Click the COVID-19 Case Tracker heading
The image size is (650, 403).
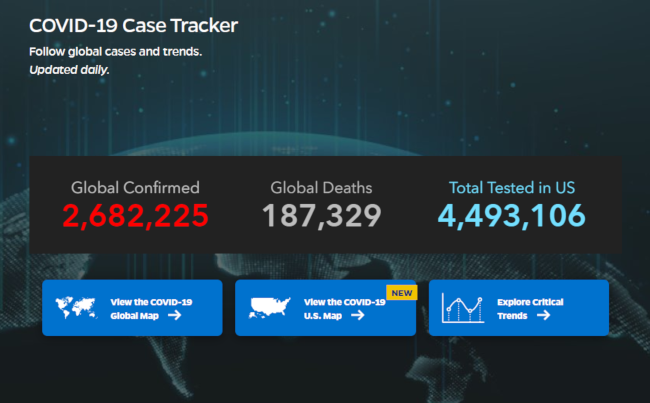tap(133, 25)
